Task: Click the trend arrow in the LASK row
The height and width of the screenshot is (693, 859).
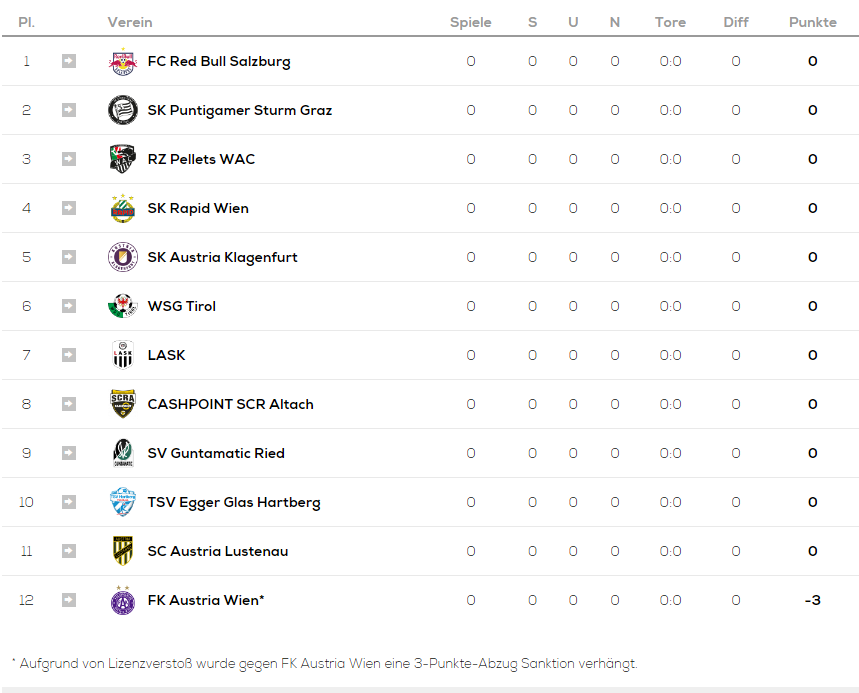Action: [x=68, y=355]
